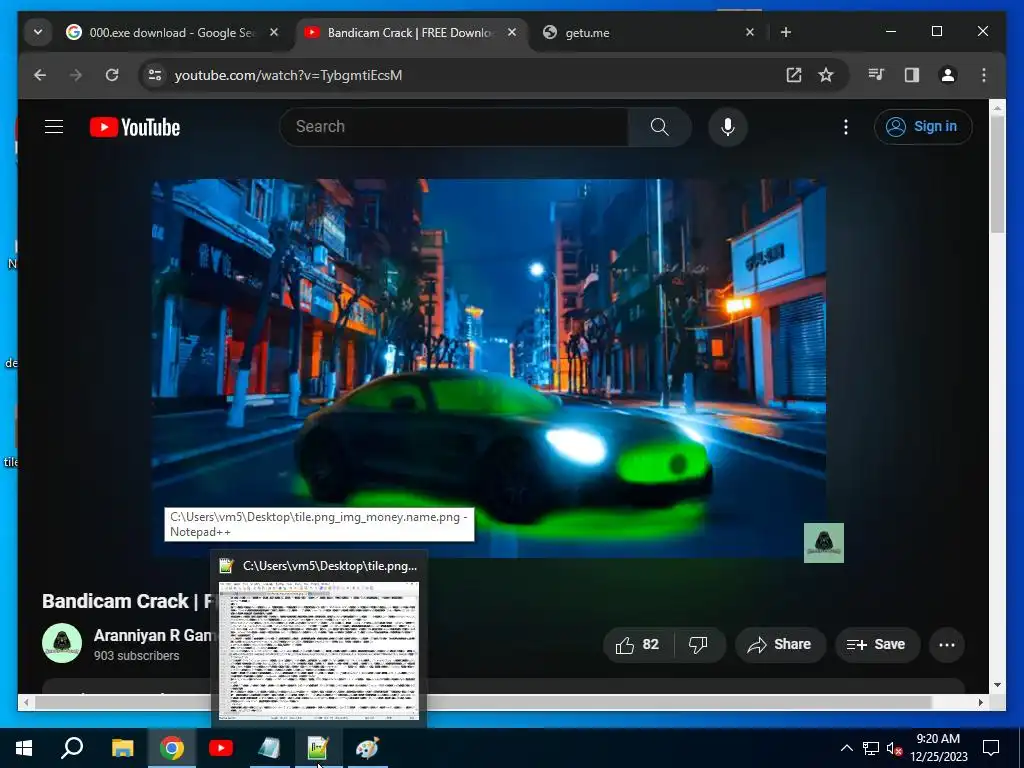Image resolution: width=1024 pixels, height=768 pixels.
Task: Open the YouTube hamburger guide menu
Action: pos(54,127)
